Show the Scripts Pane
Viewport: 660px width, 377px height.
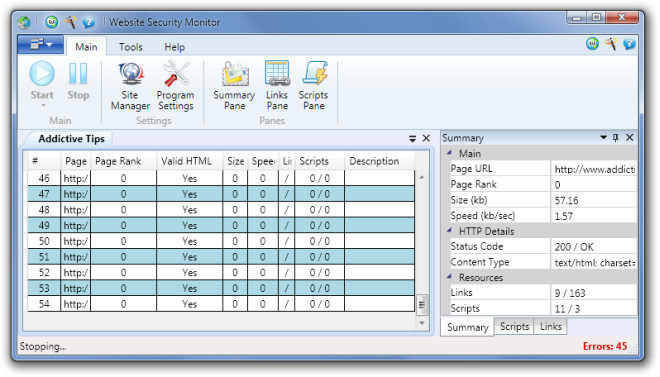point(314,86)
